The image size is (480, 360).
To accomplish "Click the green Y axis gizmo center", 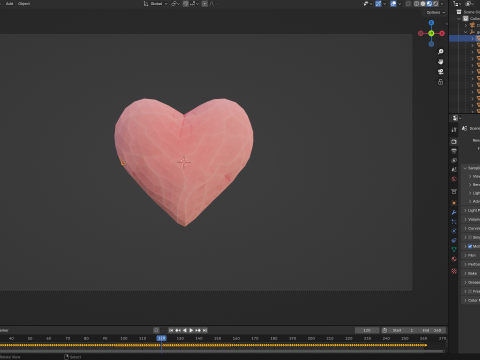I will pyautogui.click(x=431, y=33).
